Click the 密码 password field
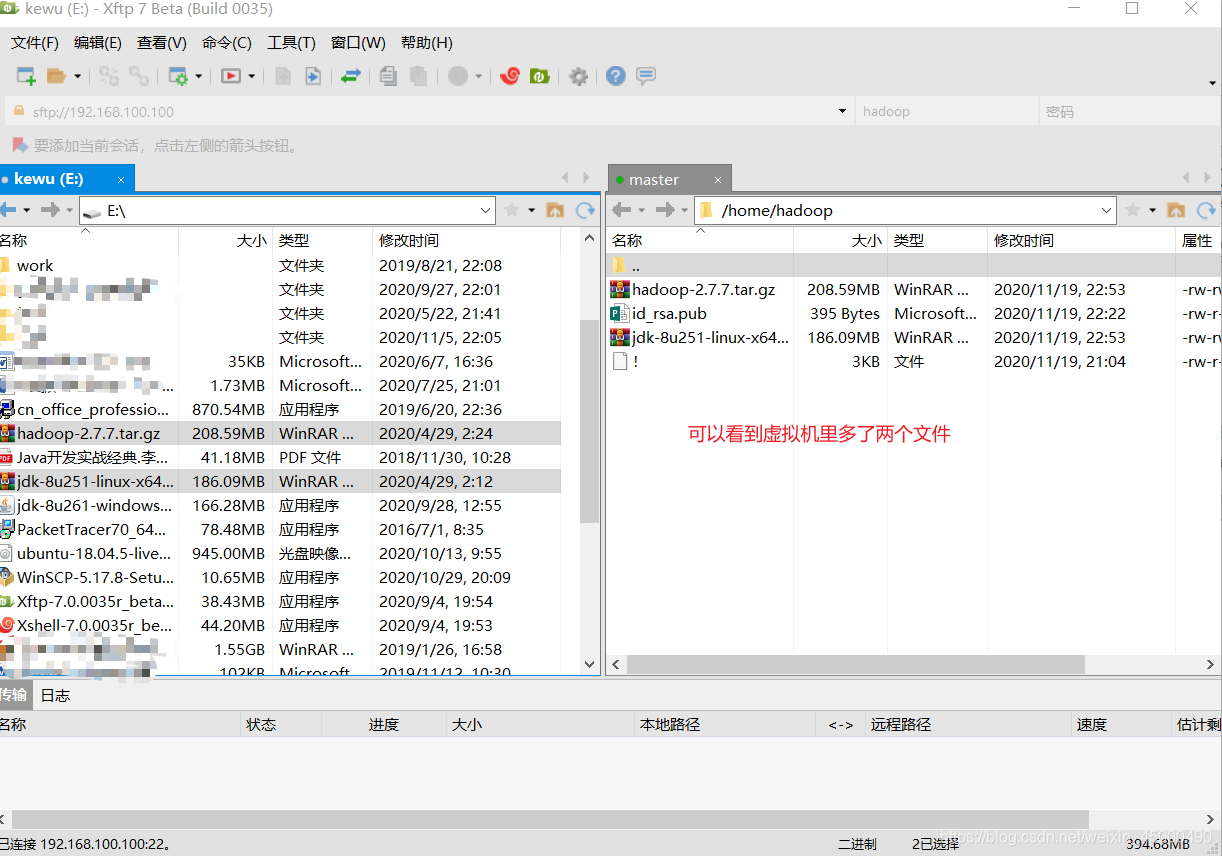 [1128, 112]
